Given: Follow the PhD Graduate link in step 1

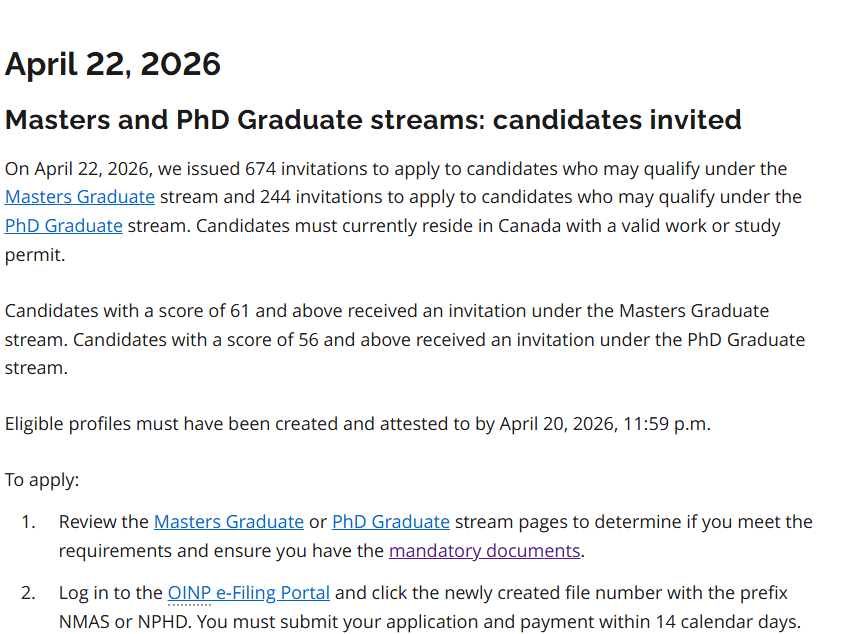Looking at the screenshot, I should (391, 522).
